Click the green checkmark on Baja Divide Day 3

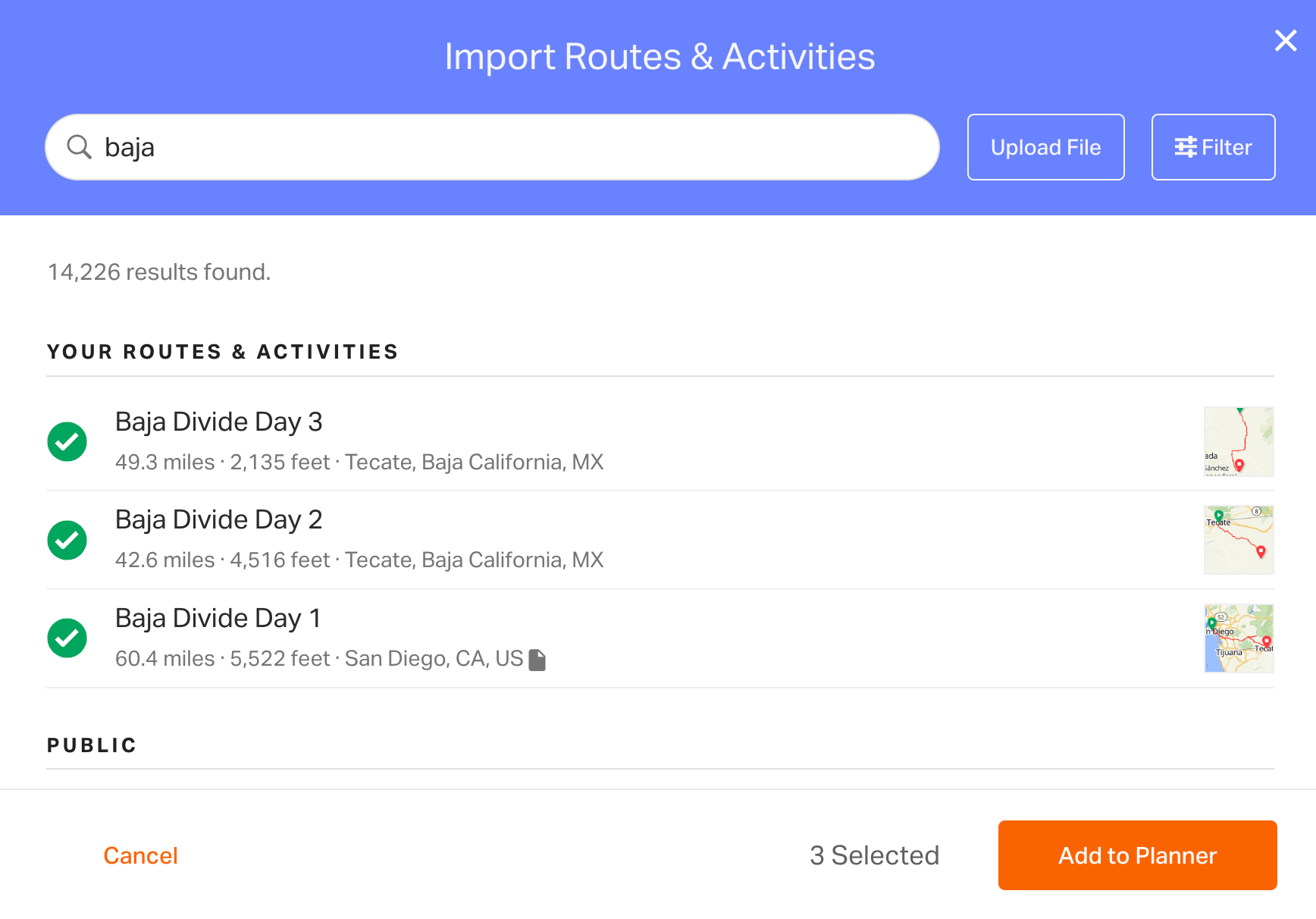[67, 441]
